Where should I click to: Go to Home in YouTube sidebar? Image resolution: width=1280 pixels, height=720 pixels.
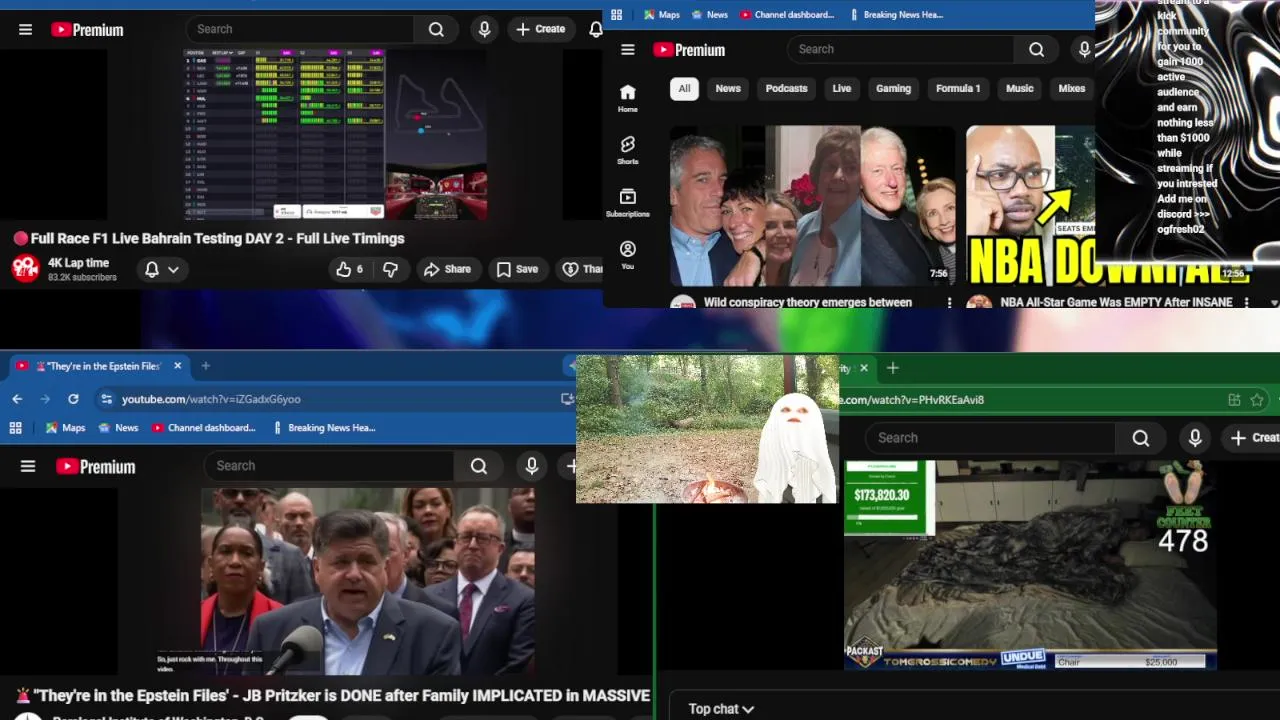(x=628, y=98)
